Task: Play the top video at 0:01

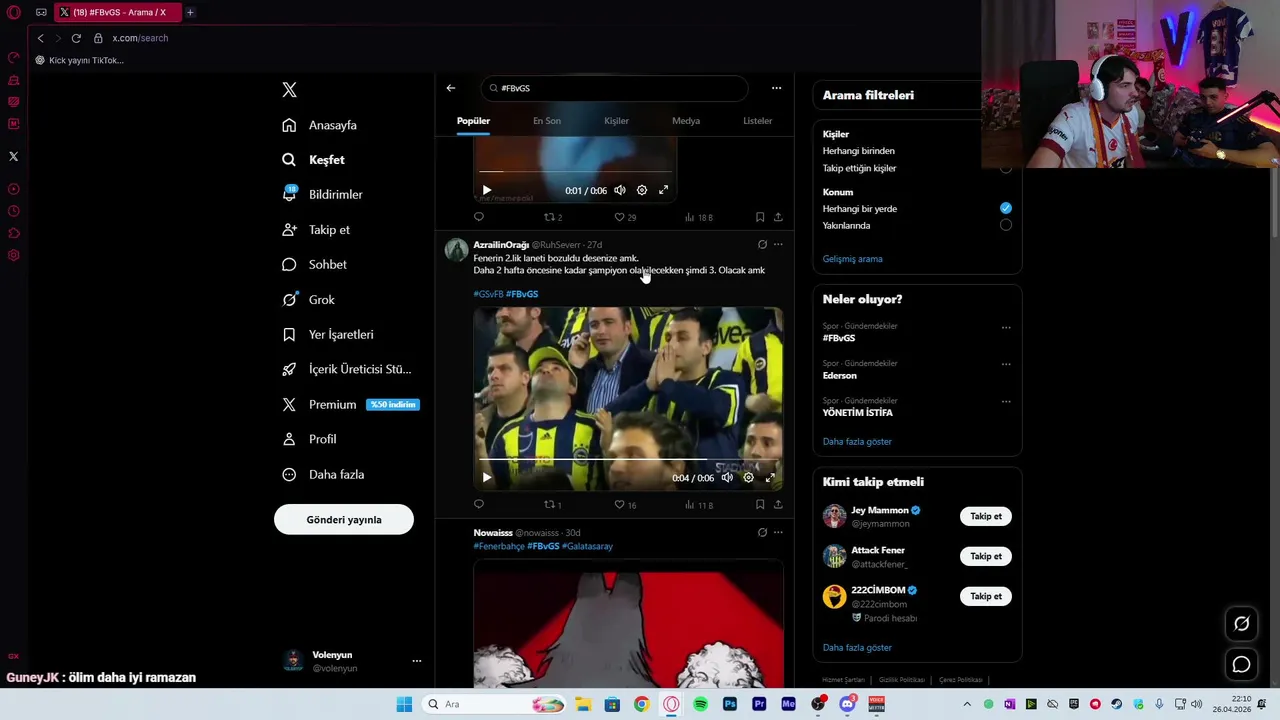Action: click(x=487, y=190)
